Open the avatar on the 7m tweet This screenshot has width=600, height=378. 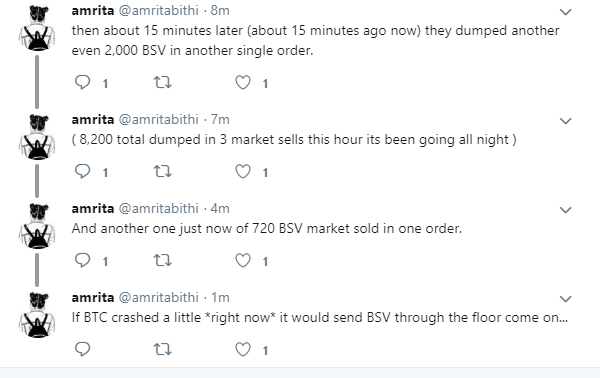point(37,137)
